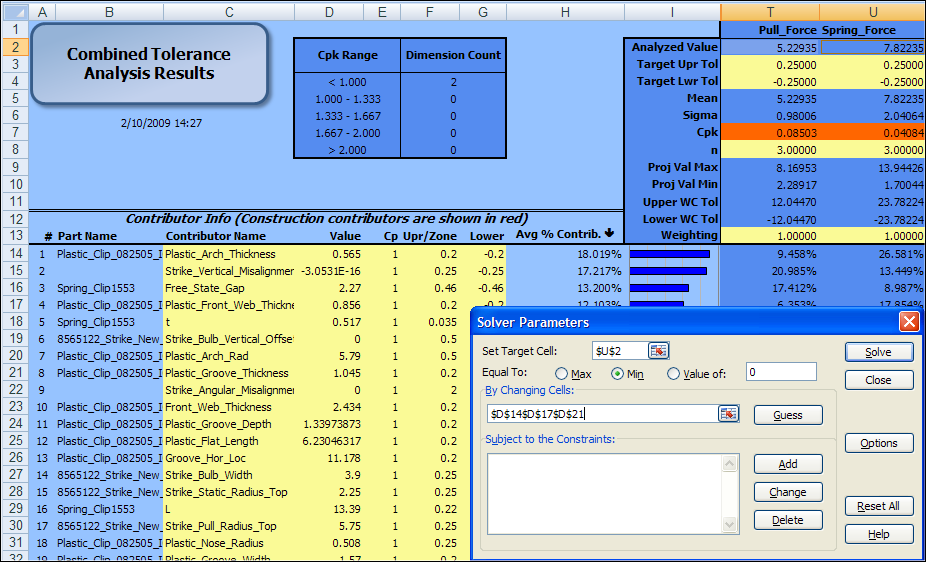Click the By Changing Cells text field

(601, 414)
